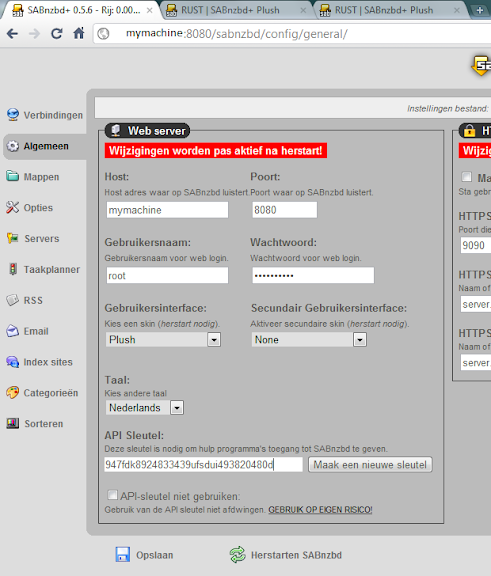The width and height of the screenshot is (491, 576).
Task: Open the Servers configuration link
Action: [x=41, y=238]
